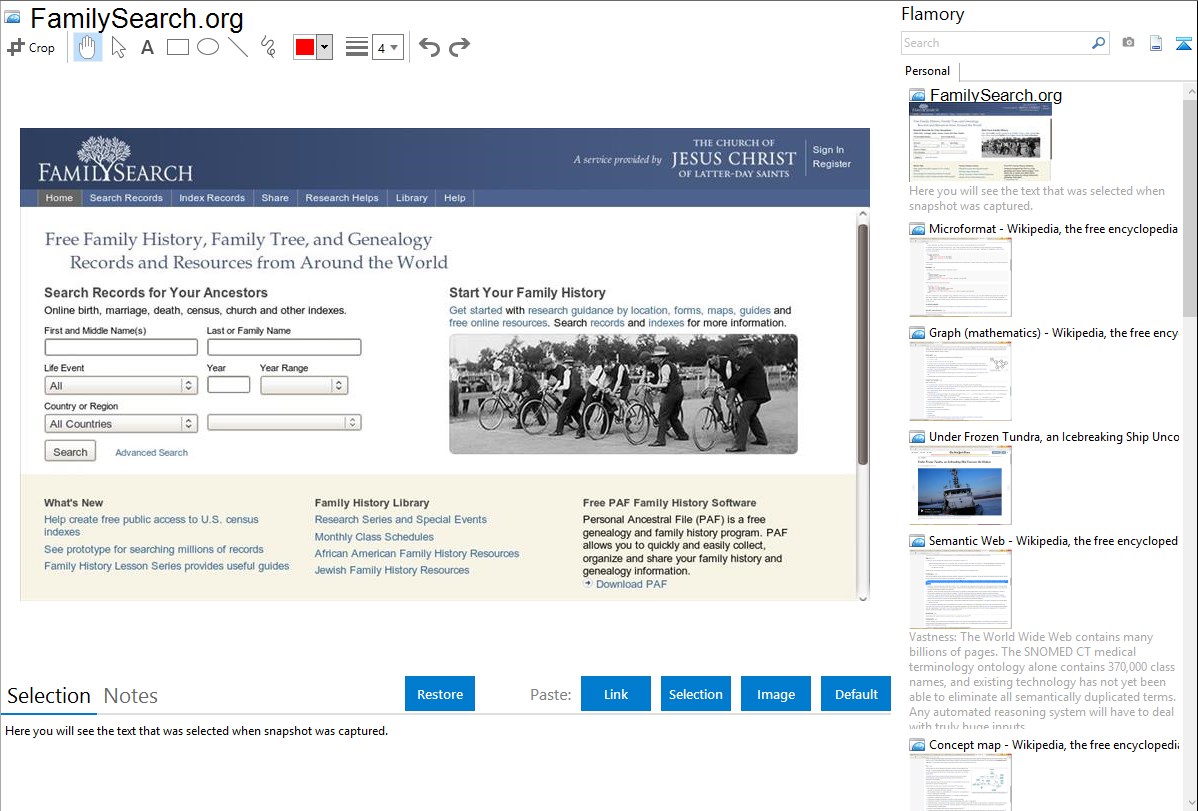Click the Year input field
1198x811 pixels.
pyautogui.click(x=228, y=384)
